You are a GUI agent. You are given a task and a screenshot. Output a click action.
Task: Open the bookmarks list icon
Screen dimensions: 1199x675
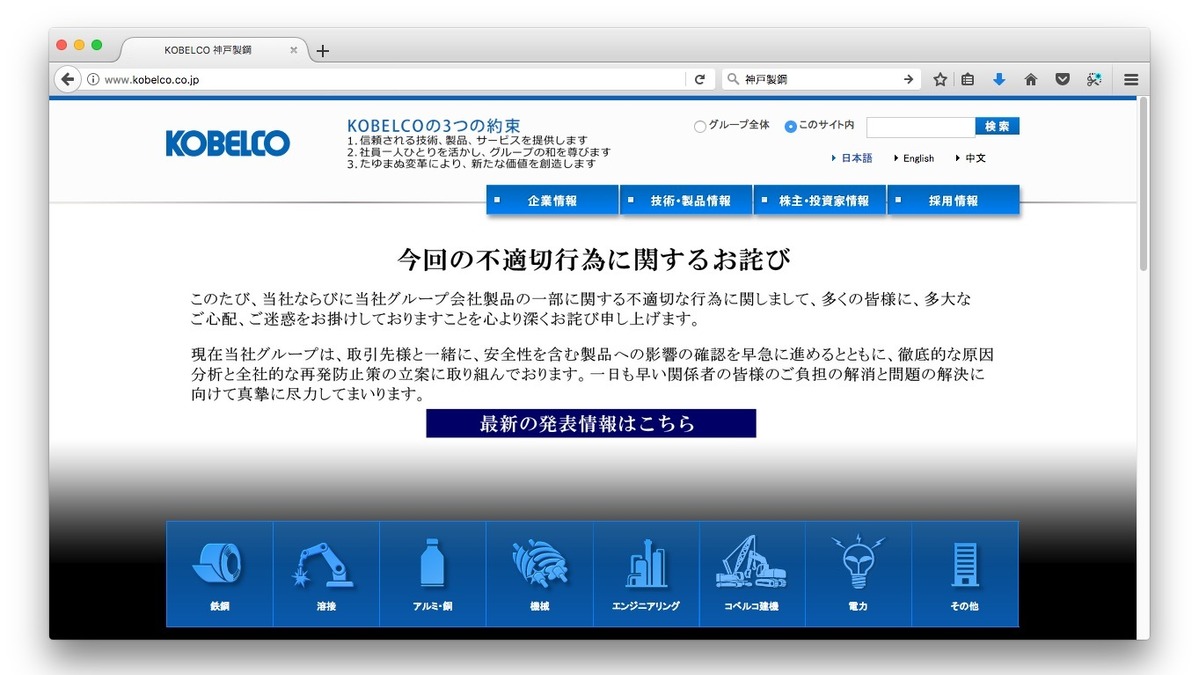click(967, 80)
